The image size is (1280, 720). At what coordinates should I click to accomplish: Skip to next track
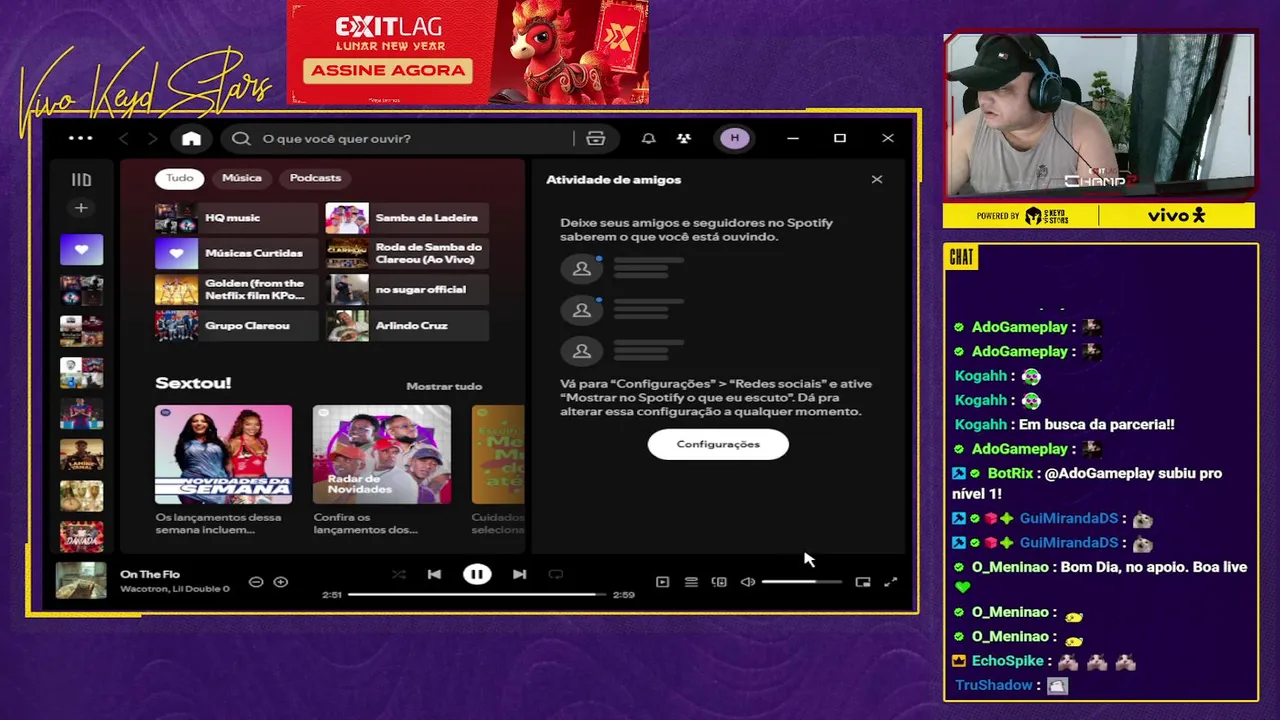(x=519, y=574)
